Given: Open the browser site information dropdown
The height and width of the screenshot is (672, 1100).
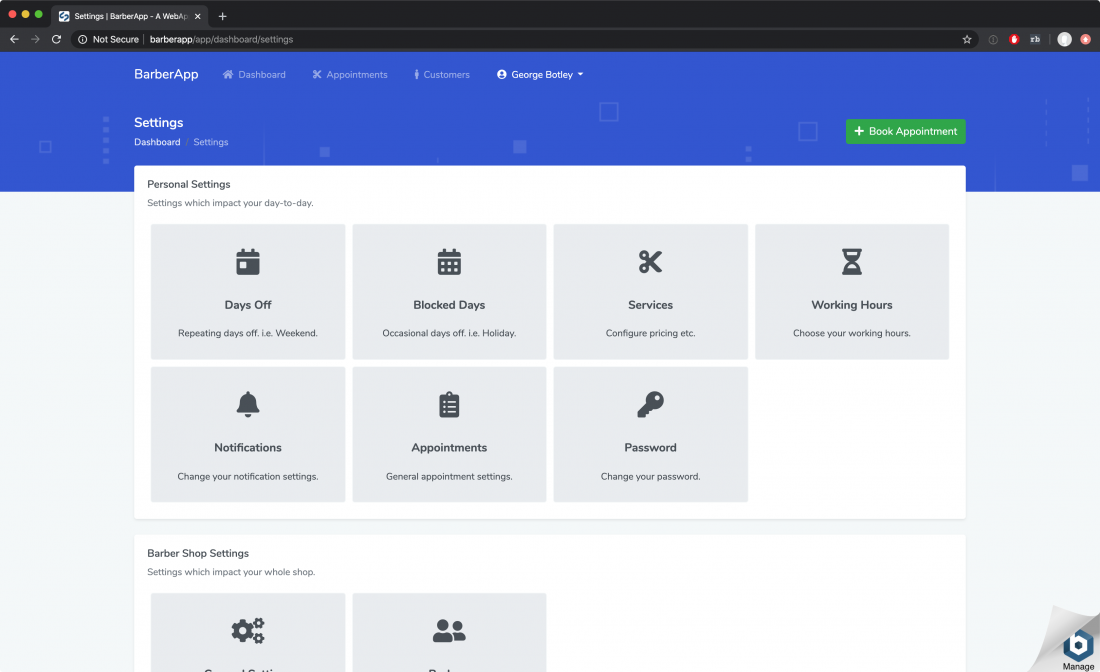Looking at the screenshot, I should click(x=81, y=39).
